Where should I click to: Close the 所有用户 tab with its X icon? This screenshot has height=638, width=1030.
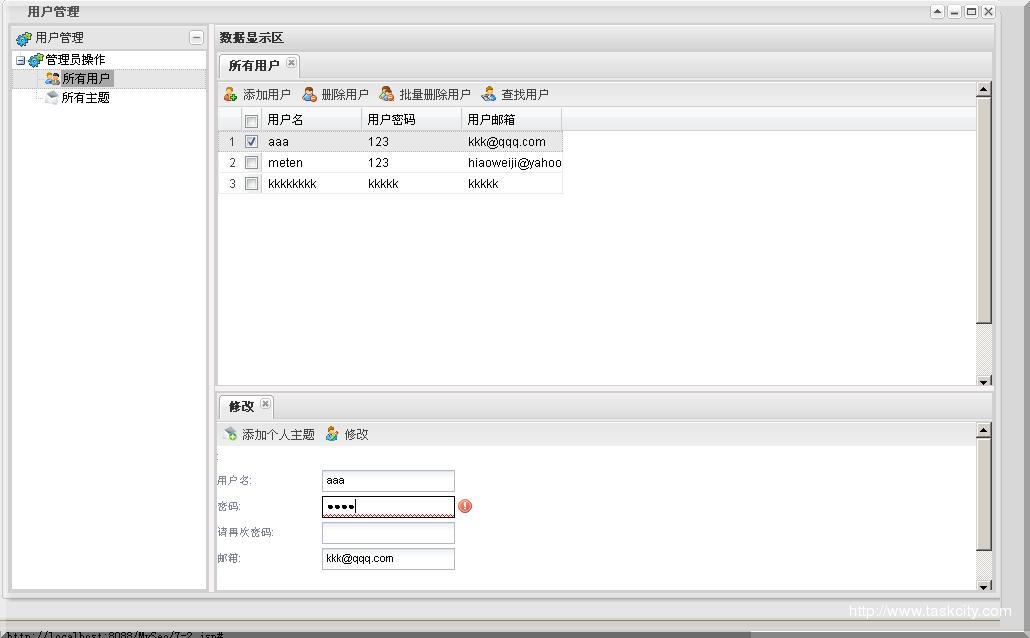[x=291, y=63]
